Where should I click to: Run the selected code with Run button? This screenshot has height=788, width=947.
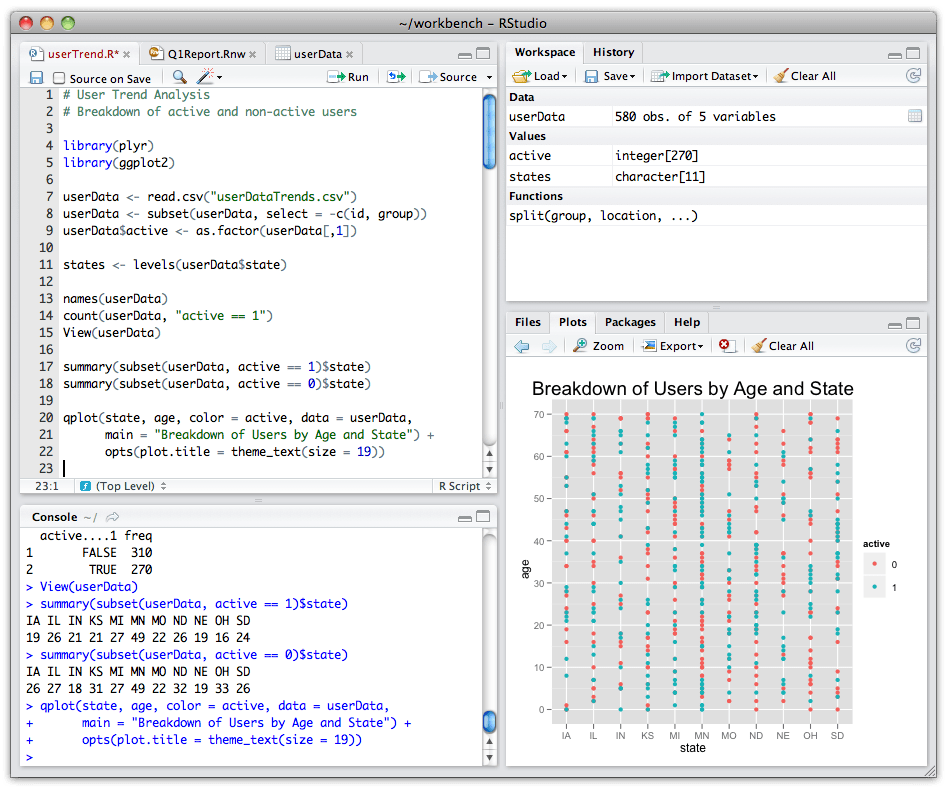click(349, 77)
